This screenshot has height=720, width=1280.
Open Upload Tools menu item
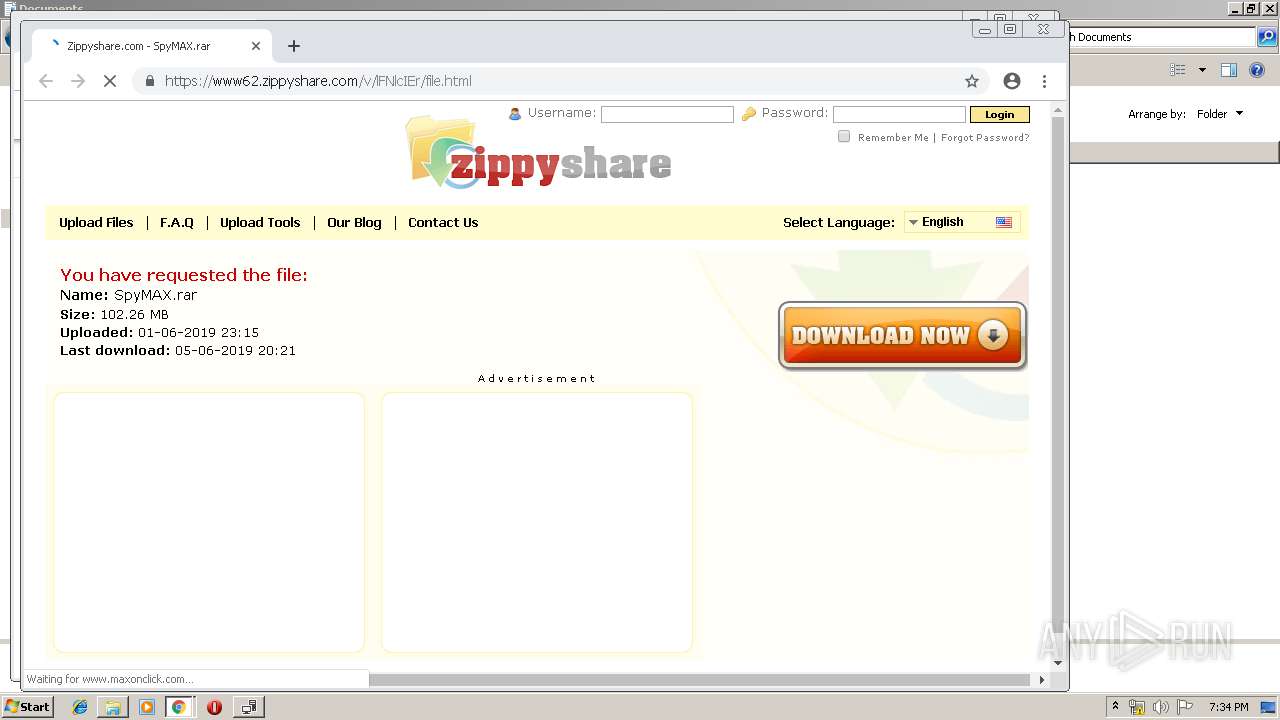pos(260,222)
